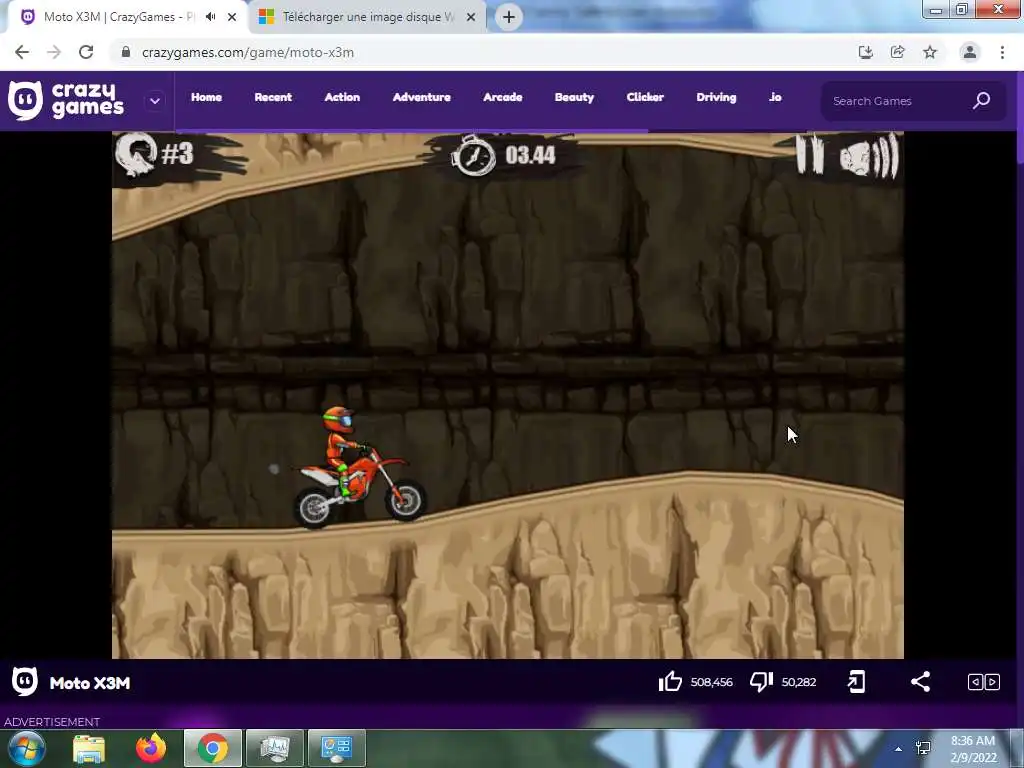The width and height of the screenshot is (1024, 768).
Task: Switch to the Télécharger une image disque tab
Action: (x=368, y=17)
